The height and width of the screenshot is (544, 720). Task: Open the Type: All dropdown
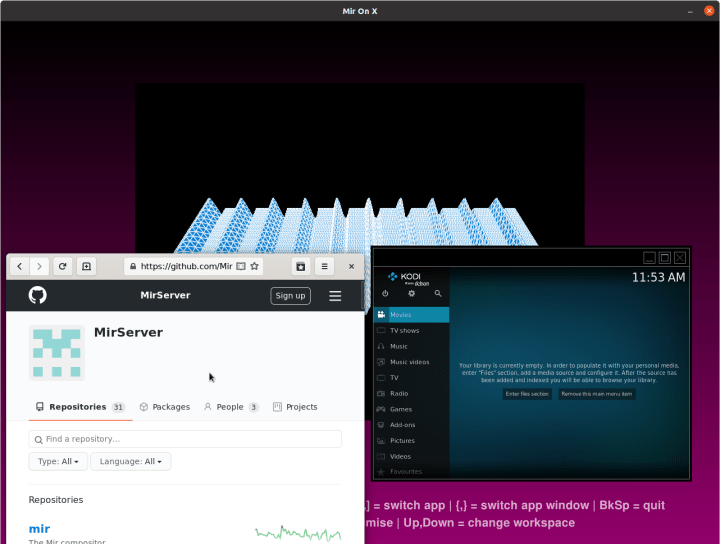coord(58,461)
